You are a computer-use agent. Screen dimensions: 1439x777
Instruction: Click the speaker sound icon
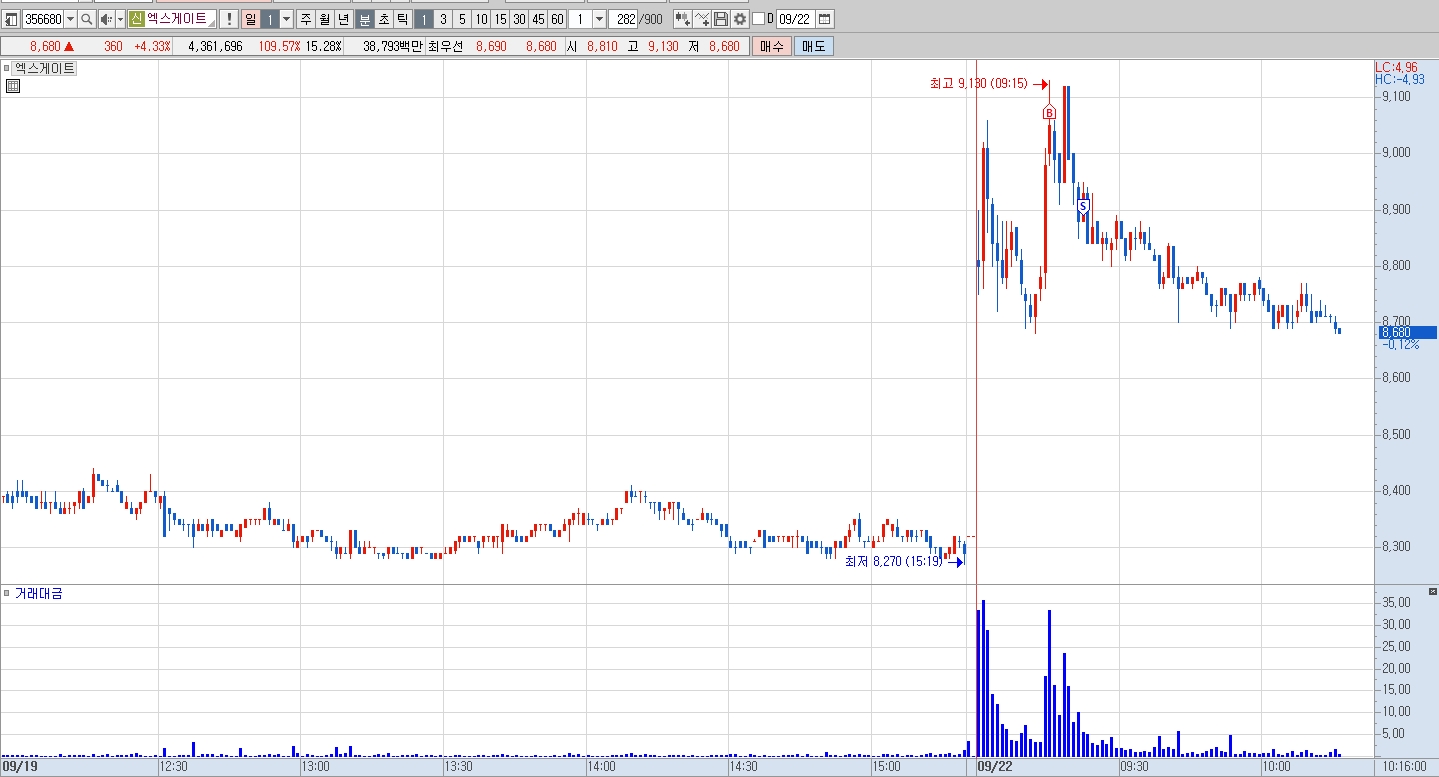(106, 19)
